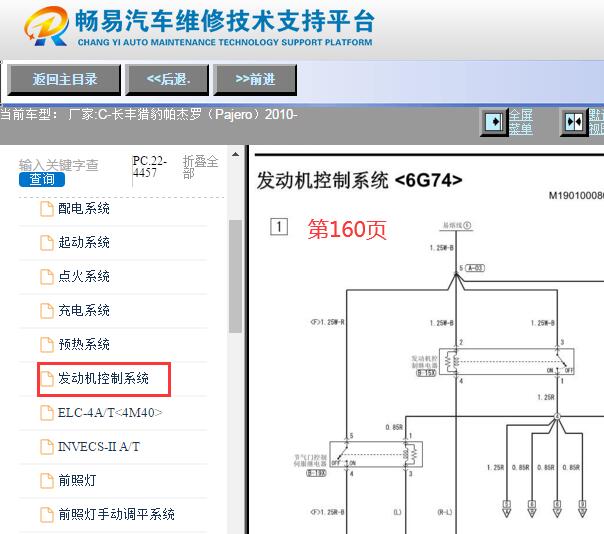Click the current vehicle model text
Image resolution: width=604 pixels, height=534 pixels.
[149, 114]
